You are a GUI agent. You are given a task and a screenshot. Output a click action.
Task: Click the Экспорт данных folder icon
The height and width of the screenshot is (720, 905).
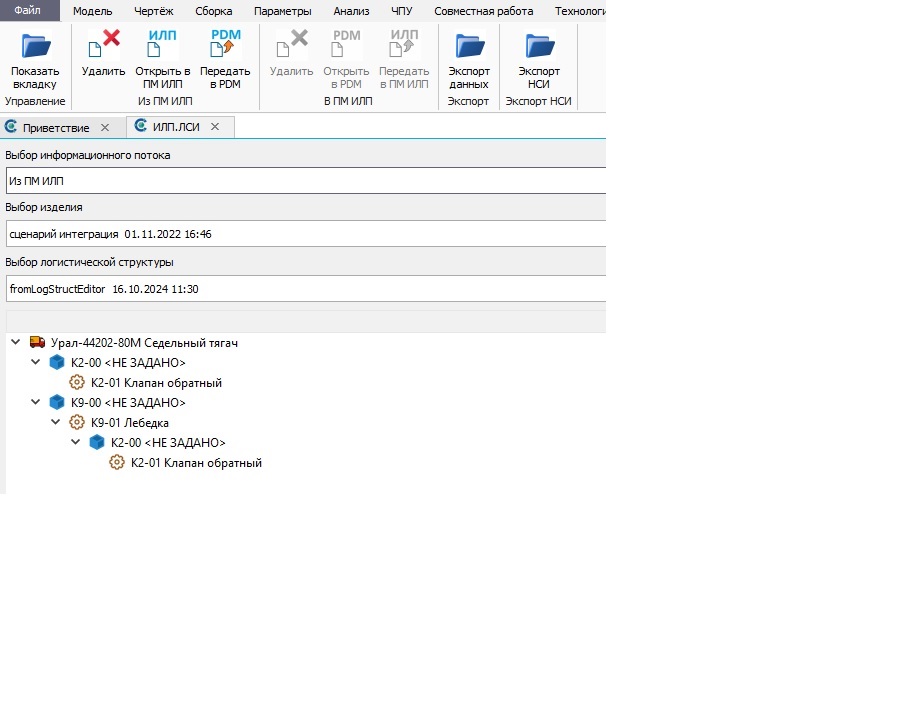click(x=469, y=46)
